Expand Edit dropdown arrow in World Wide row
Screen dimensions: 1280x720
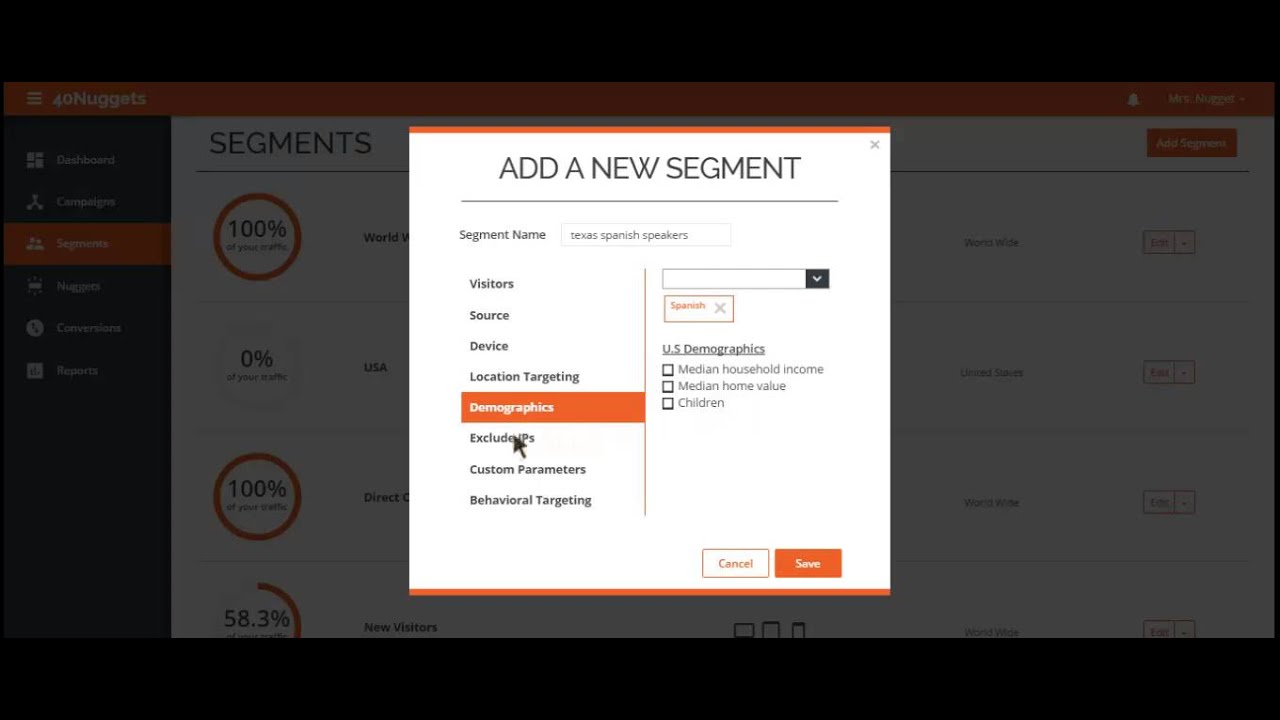1184,243
